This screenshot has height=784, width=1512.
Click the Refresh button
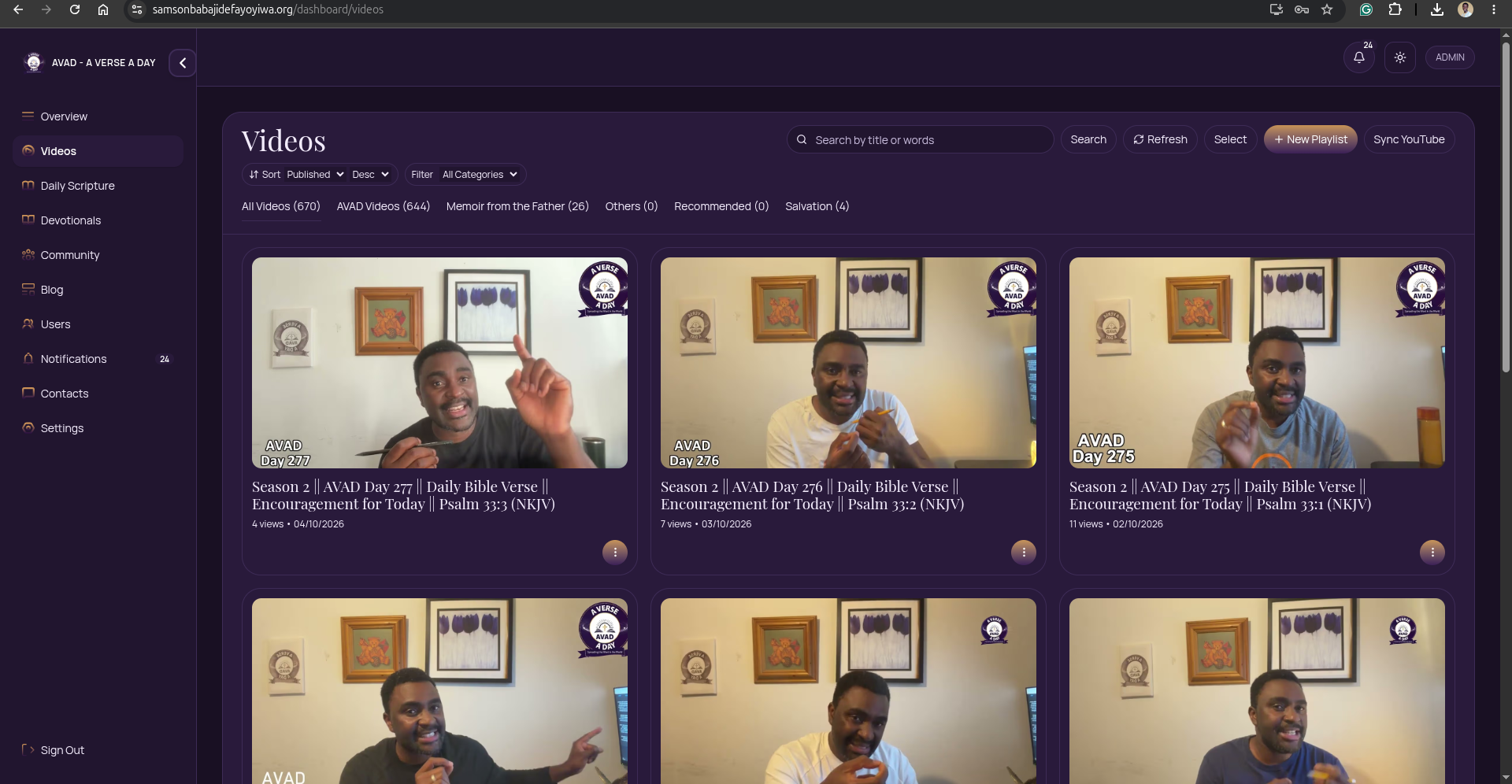click(x=1160, y=139)
